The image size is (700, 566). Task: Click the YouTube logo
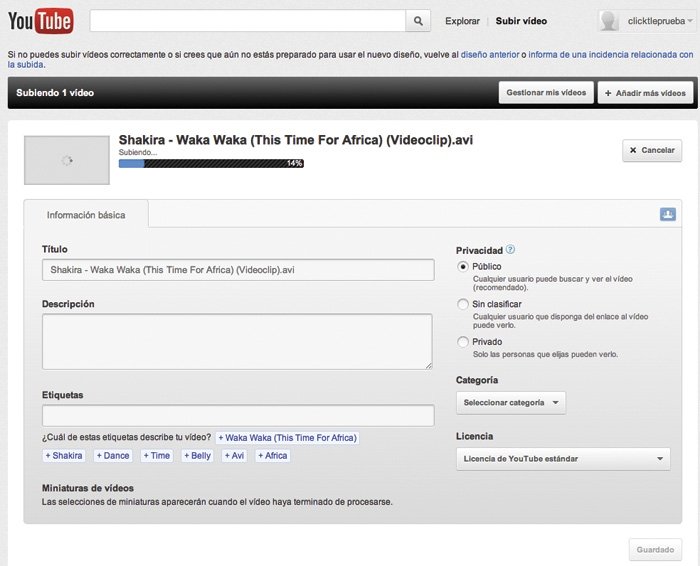pos(41,21)
